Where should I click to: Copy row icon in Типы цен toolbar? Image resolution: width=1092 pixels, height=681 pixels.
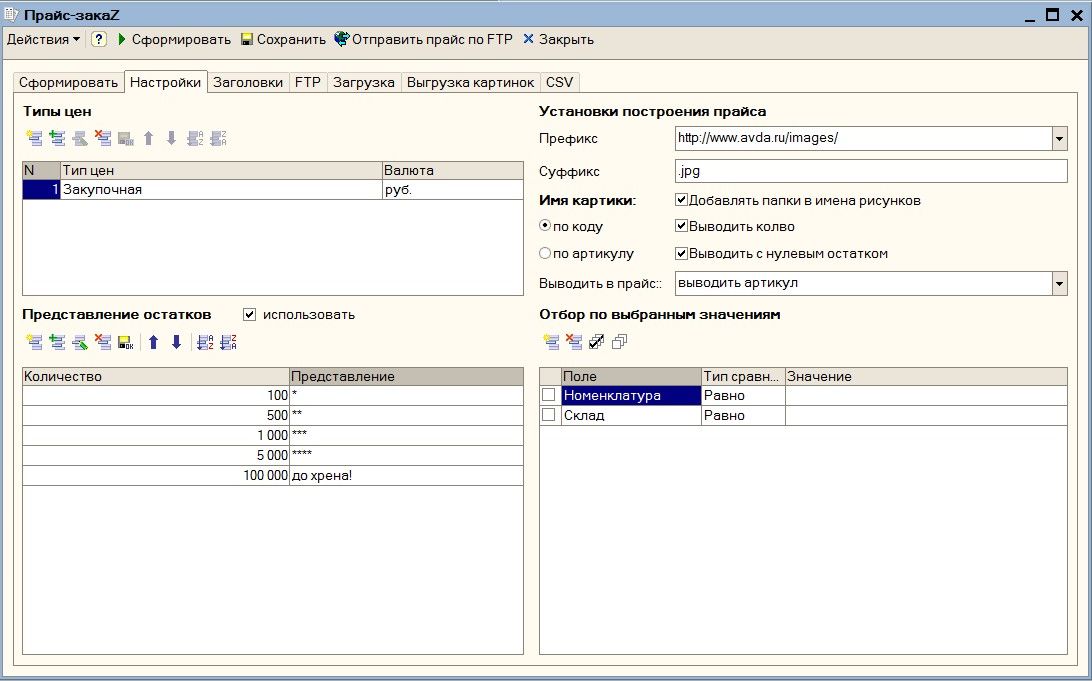point(57,139)
